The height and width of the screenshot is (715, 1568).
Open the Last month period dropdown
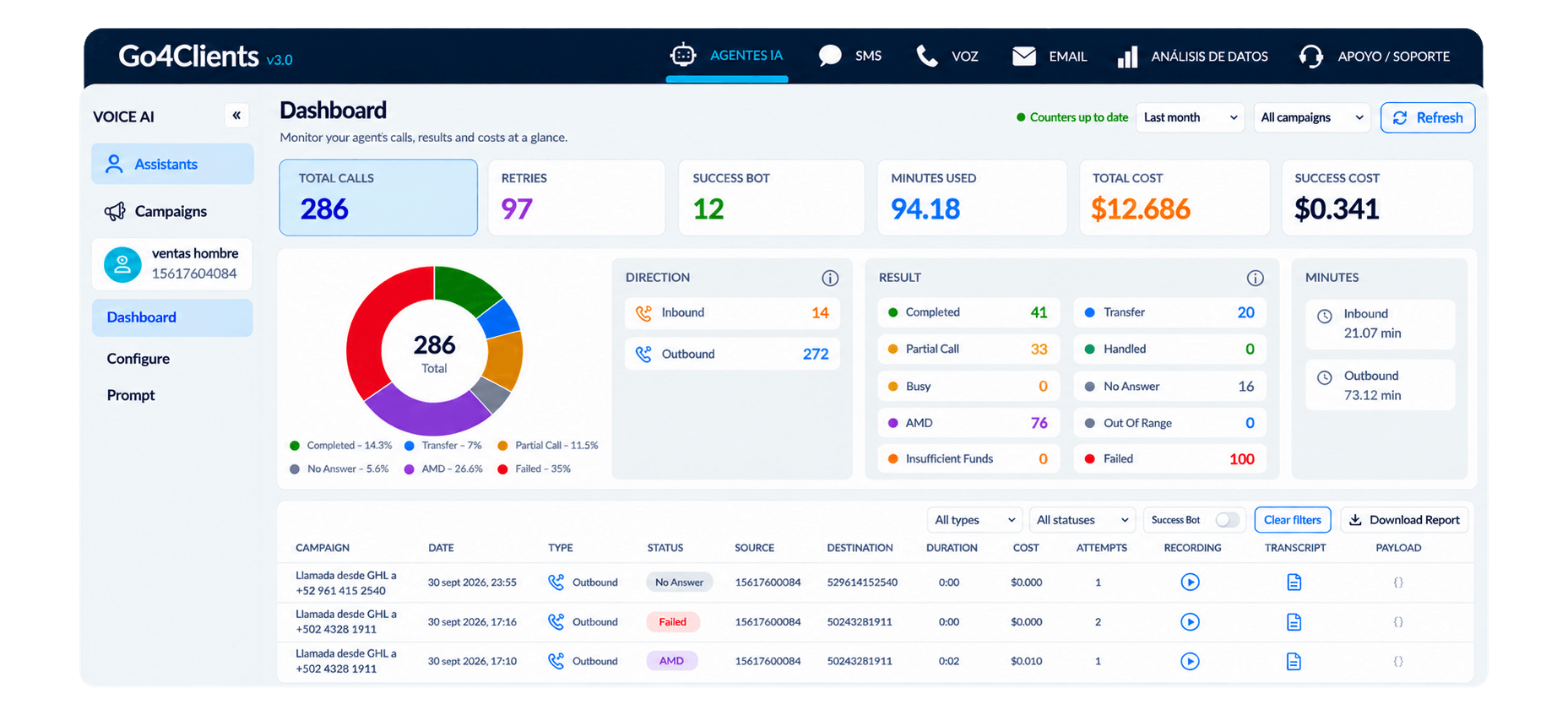coord(1190,117)
